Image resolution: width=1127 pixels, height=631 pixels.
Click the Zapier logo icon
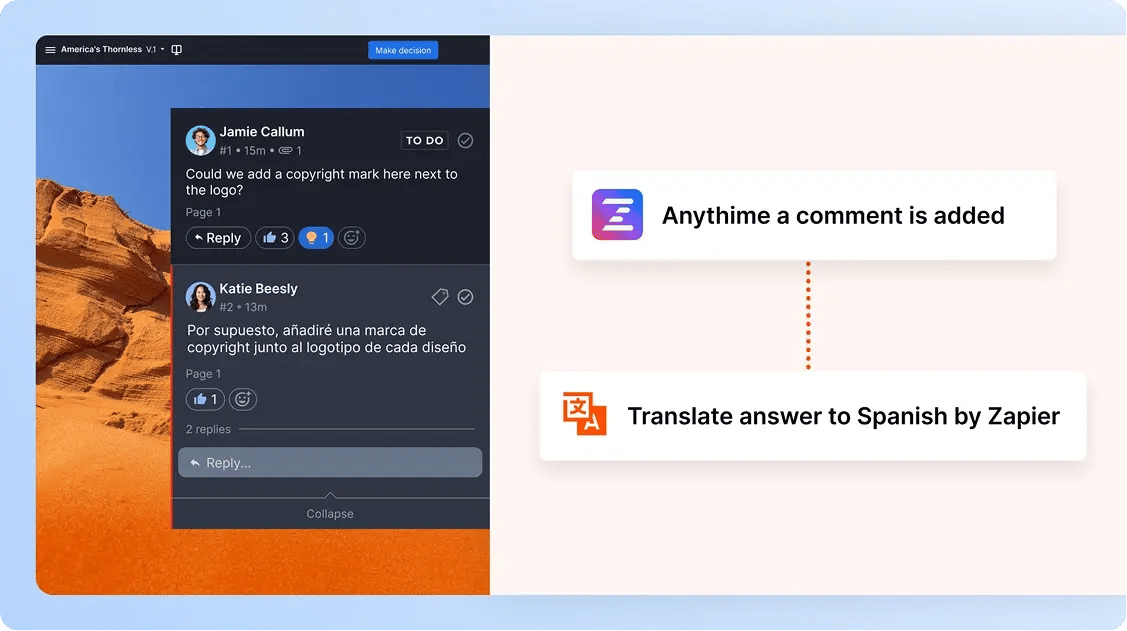coord(616,214)
